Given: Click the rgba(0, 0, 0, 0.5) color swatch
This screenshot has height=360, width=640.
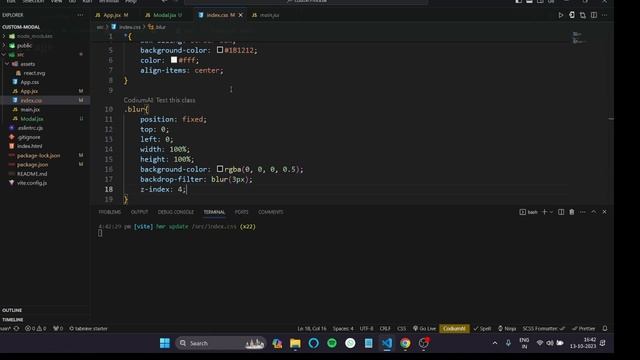Looking at the screenshot, I should (x=220, y=169).
